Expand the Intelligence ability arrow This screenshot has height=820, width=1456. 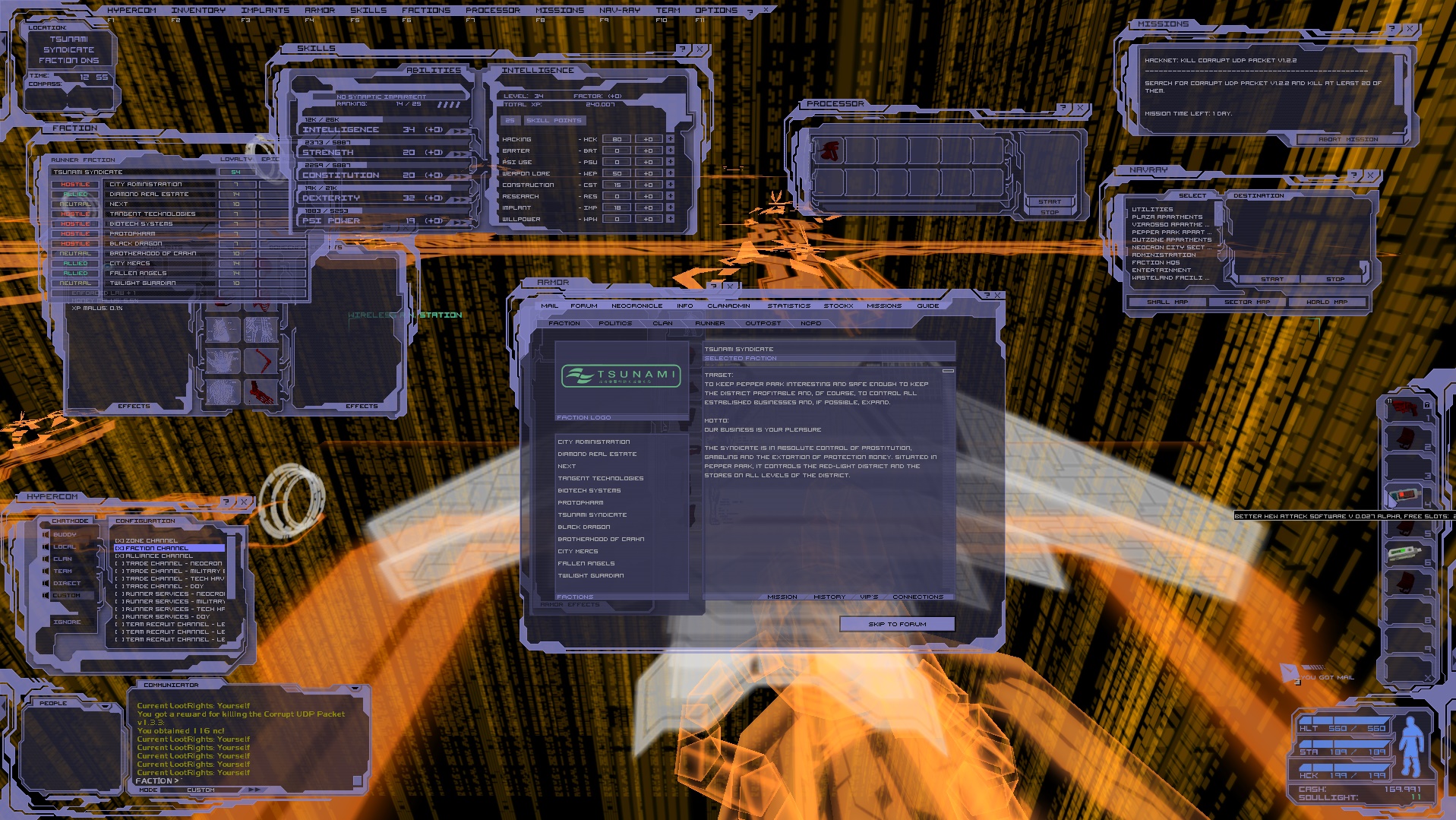(458, 131)
